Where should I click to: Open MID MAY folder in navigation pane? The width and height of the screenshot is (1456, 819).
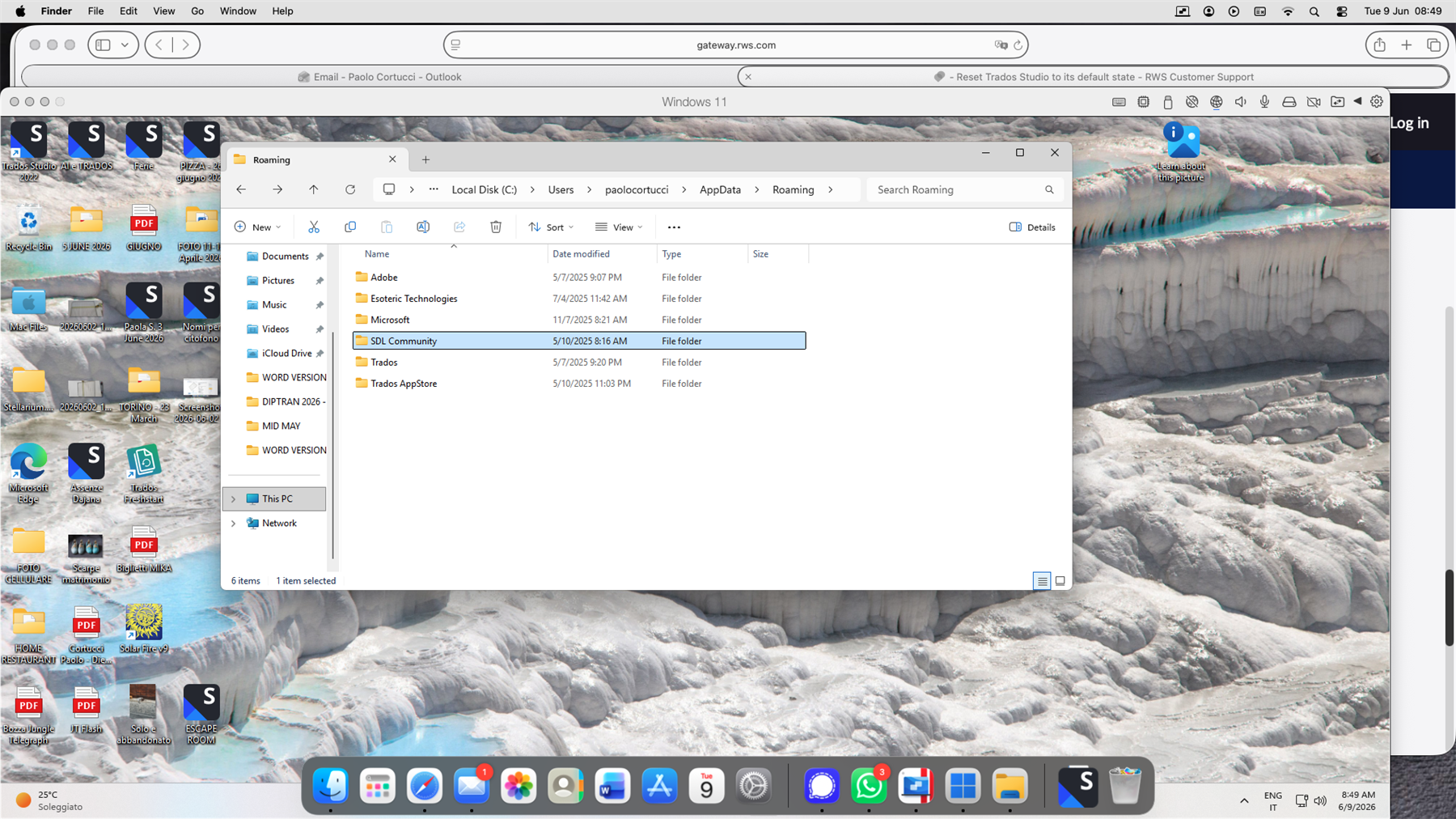(x=281, y=426)
